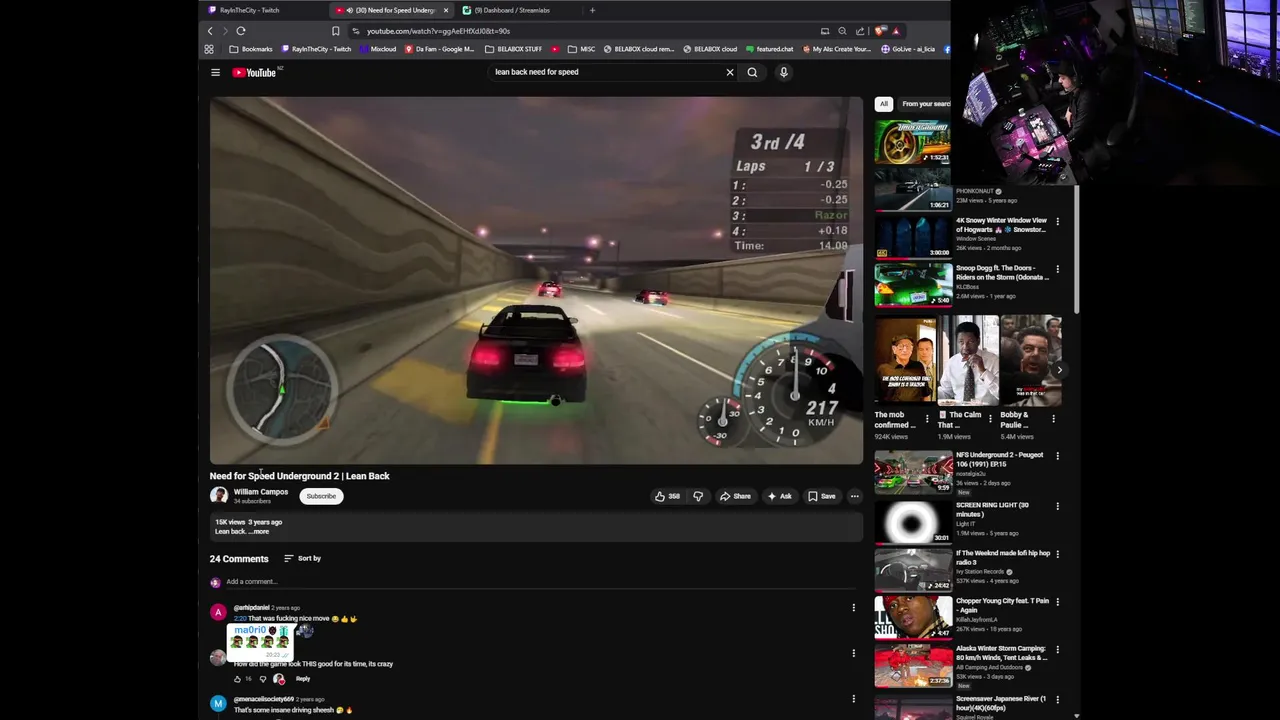Select the All filter chip
Screen dimensions: 1280x720
point(883,104)
